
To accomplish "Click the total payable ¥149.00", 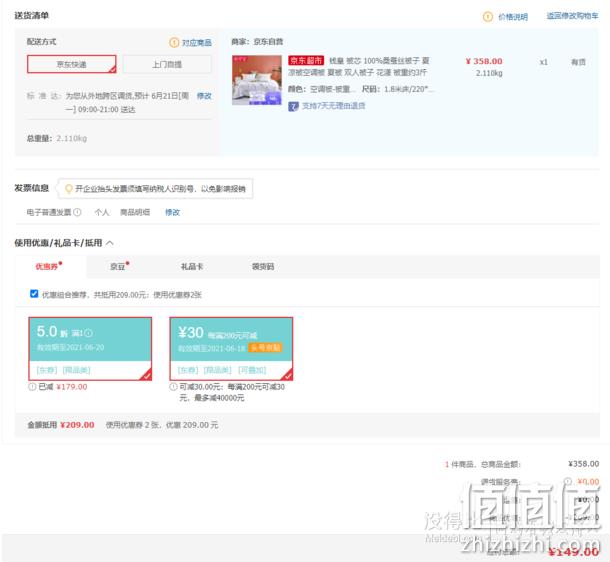I will (573, 551).
